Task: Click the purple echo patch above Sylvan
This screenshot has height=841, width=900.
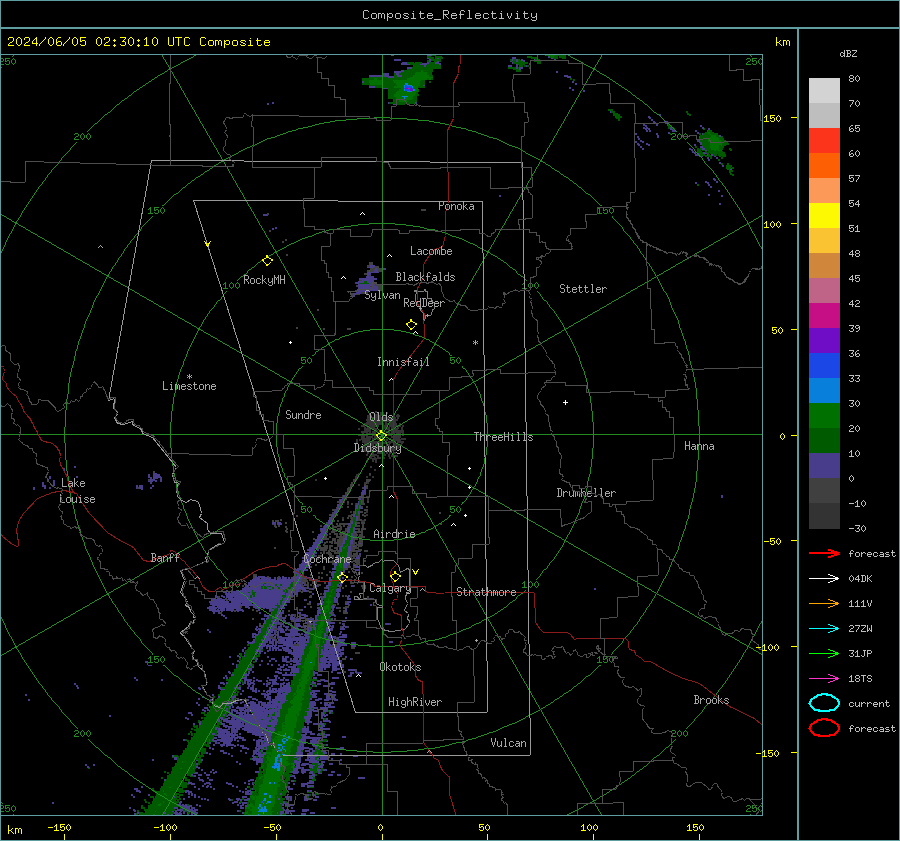Action: [367, 280]
